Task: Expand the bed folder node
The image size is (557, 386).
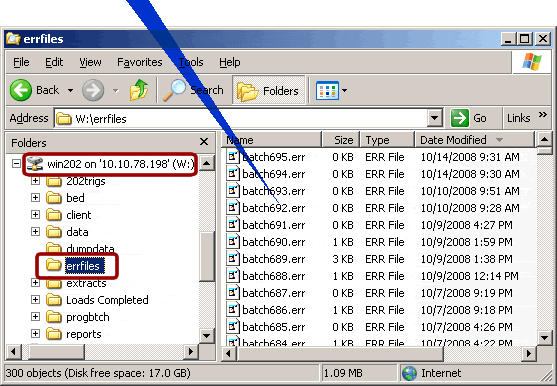Action: pos(35,198)
